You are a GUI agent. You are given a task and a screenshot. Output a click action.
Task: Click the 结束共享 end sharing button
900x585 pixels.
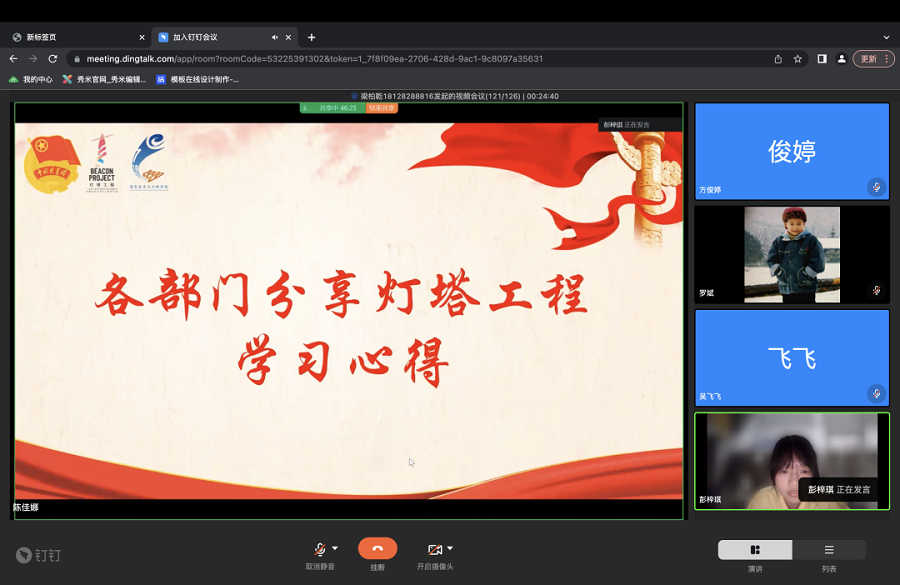(382, 108)
